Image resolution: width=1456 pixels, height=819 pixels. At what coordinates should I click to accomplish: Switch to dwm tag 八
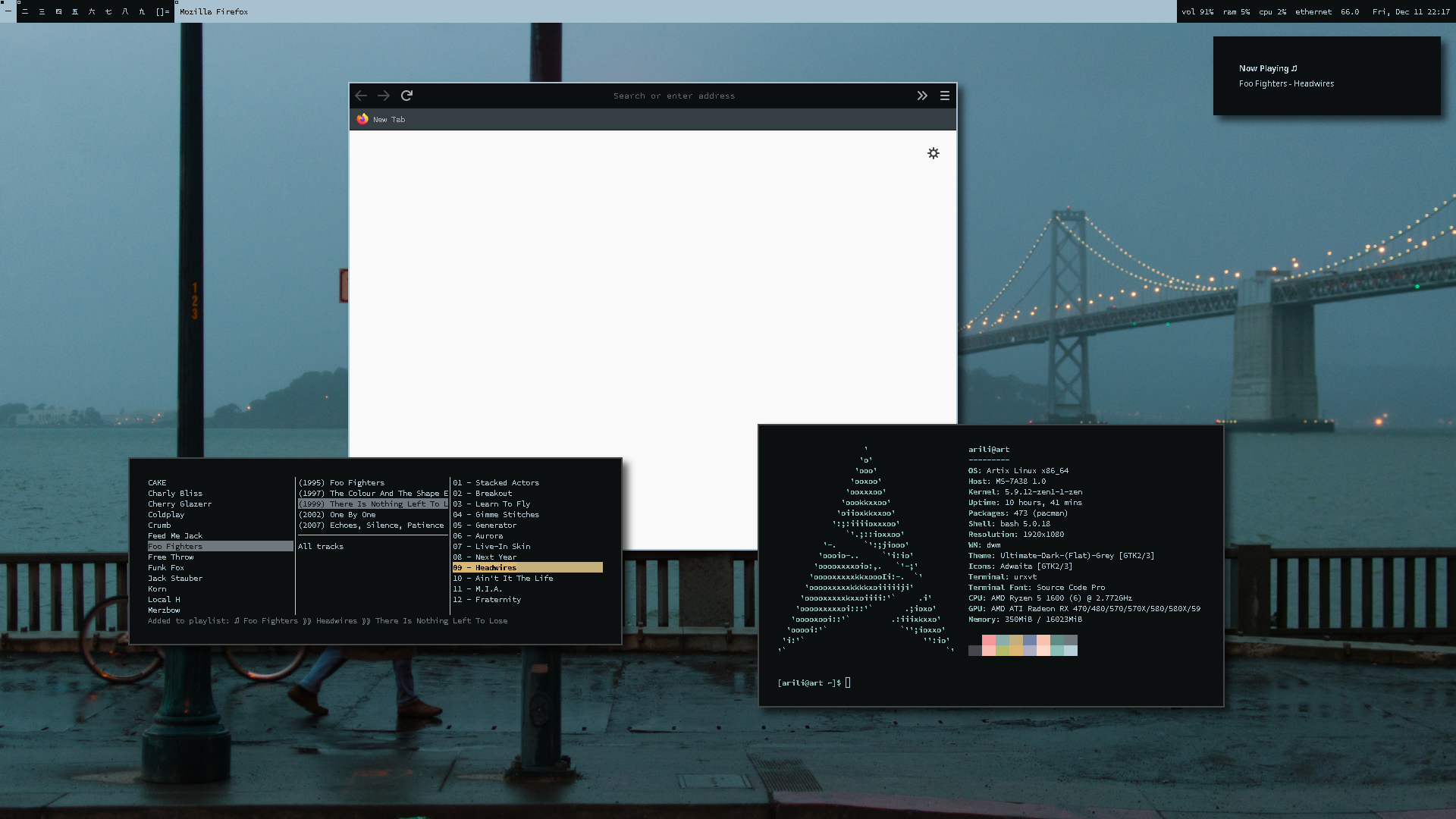pos(125,11)
